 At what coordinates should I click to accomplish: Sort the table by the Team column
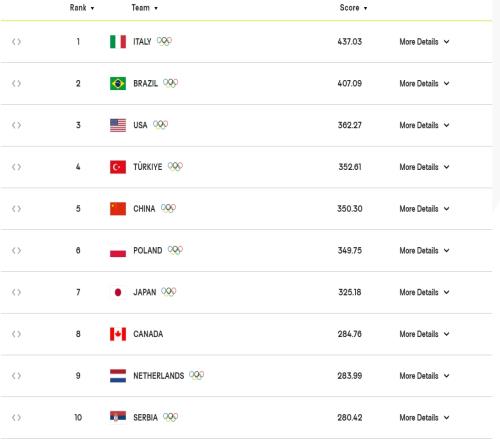tap(144, 8)
